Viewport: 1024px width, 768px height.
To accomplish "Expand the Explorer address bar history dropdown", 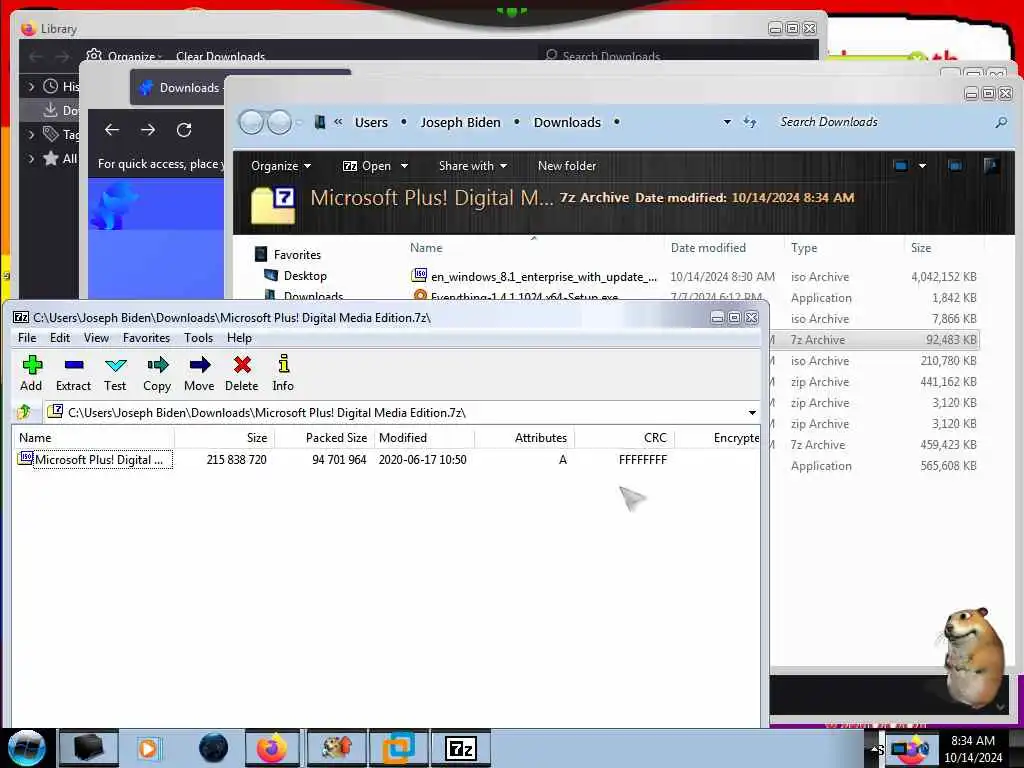I will coord(727,122).
